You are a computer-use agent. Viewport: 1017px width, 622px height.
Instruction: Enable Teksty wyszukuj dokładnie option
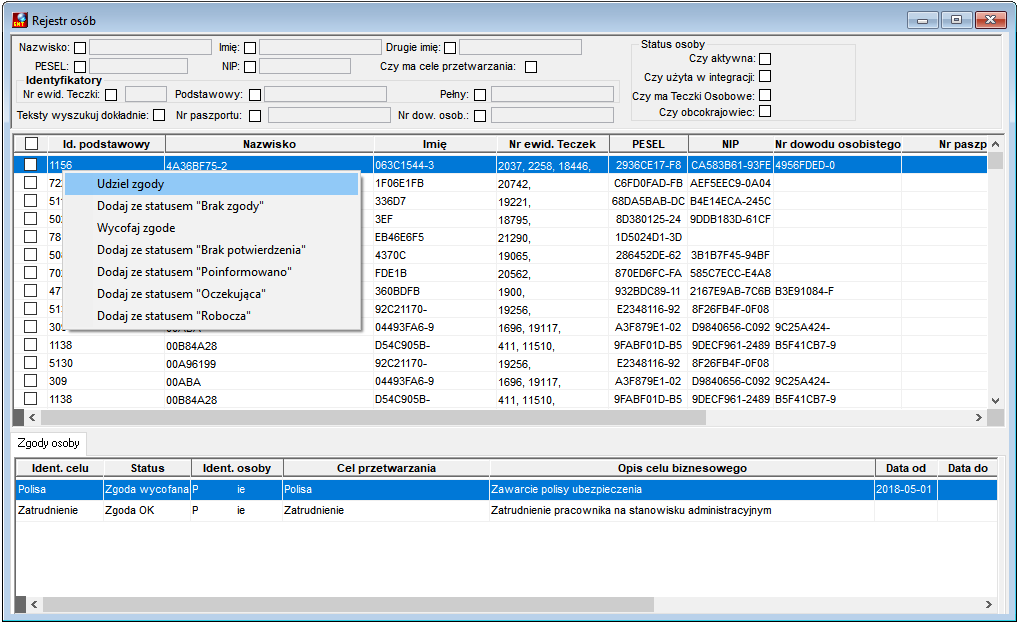tap(159, 115)
